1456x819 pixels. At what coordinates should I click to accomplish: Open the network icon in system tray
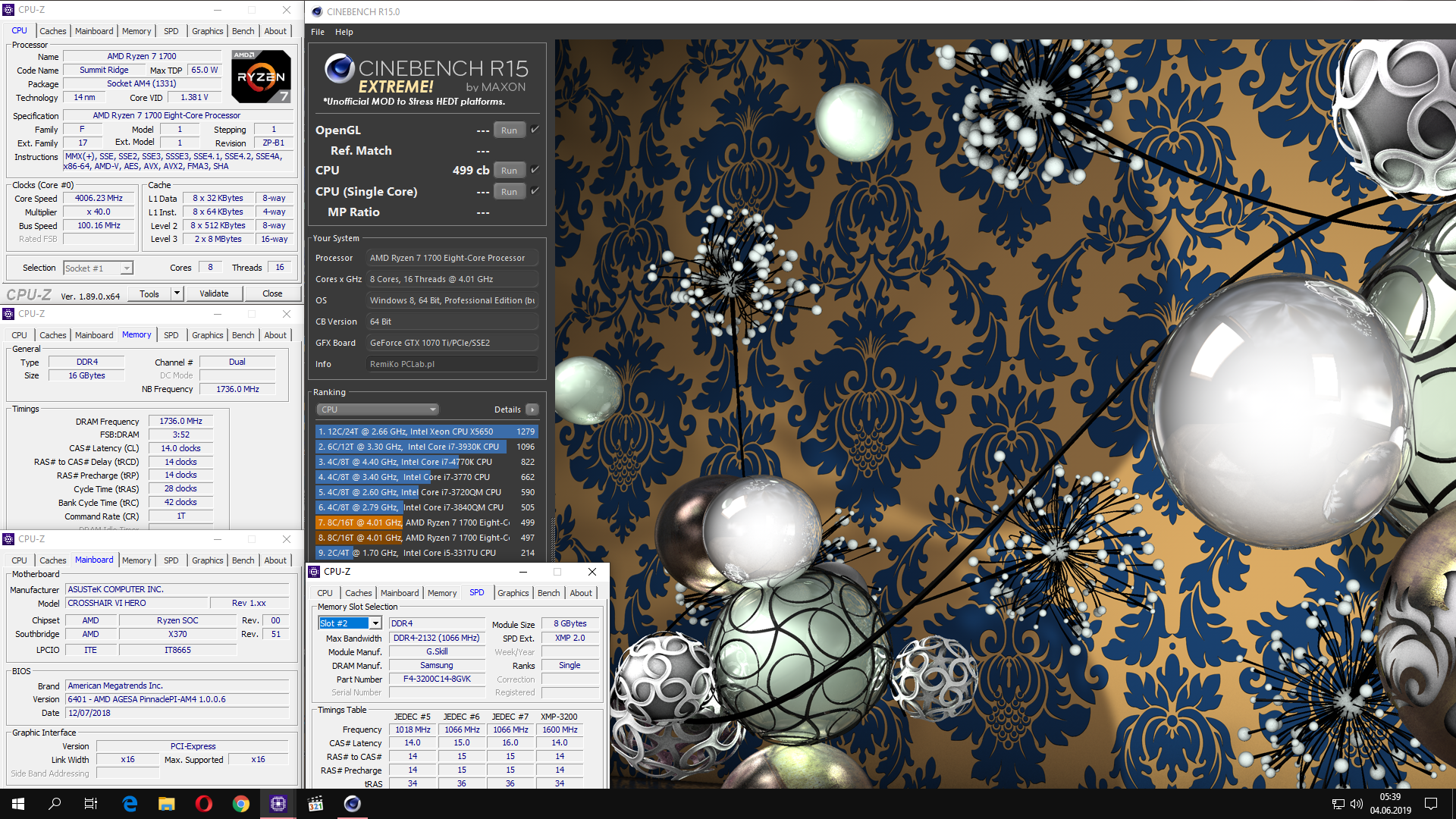coord(1338,804)
